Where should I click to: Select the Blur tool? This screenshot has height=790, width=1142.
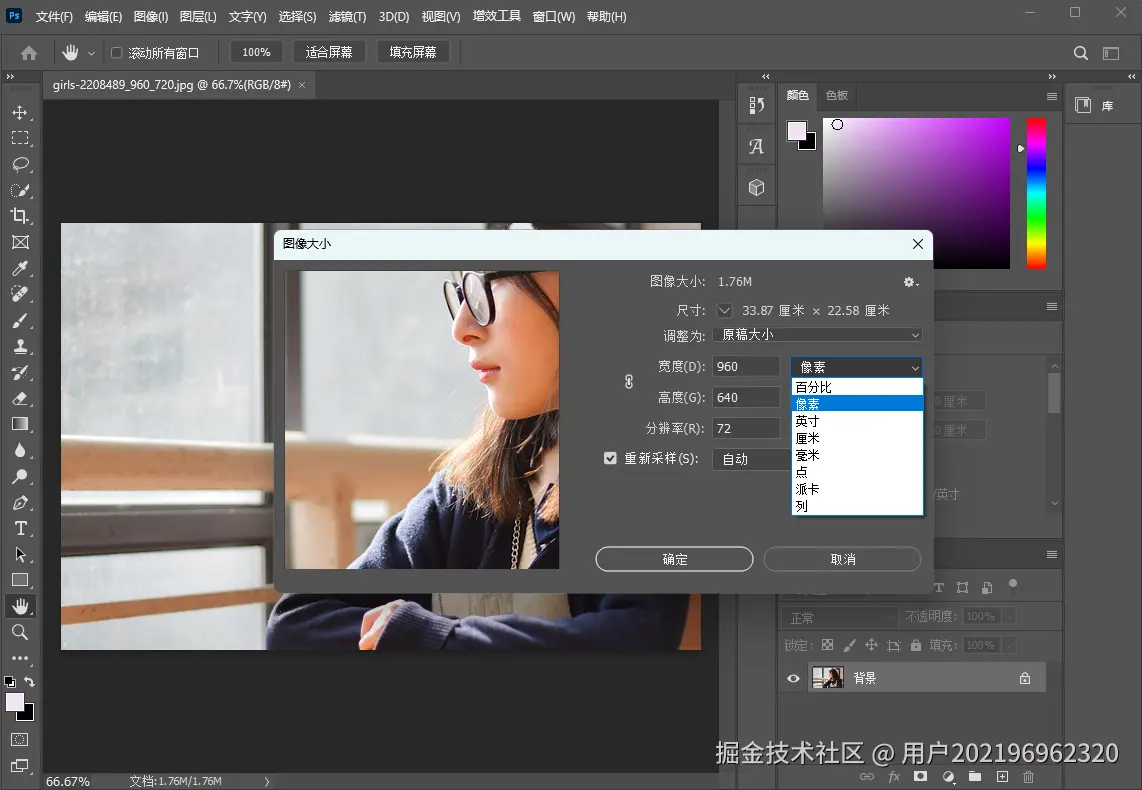20,451
